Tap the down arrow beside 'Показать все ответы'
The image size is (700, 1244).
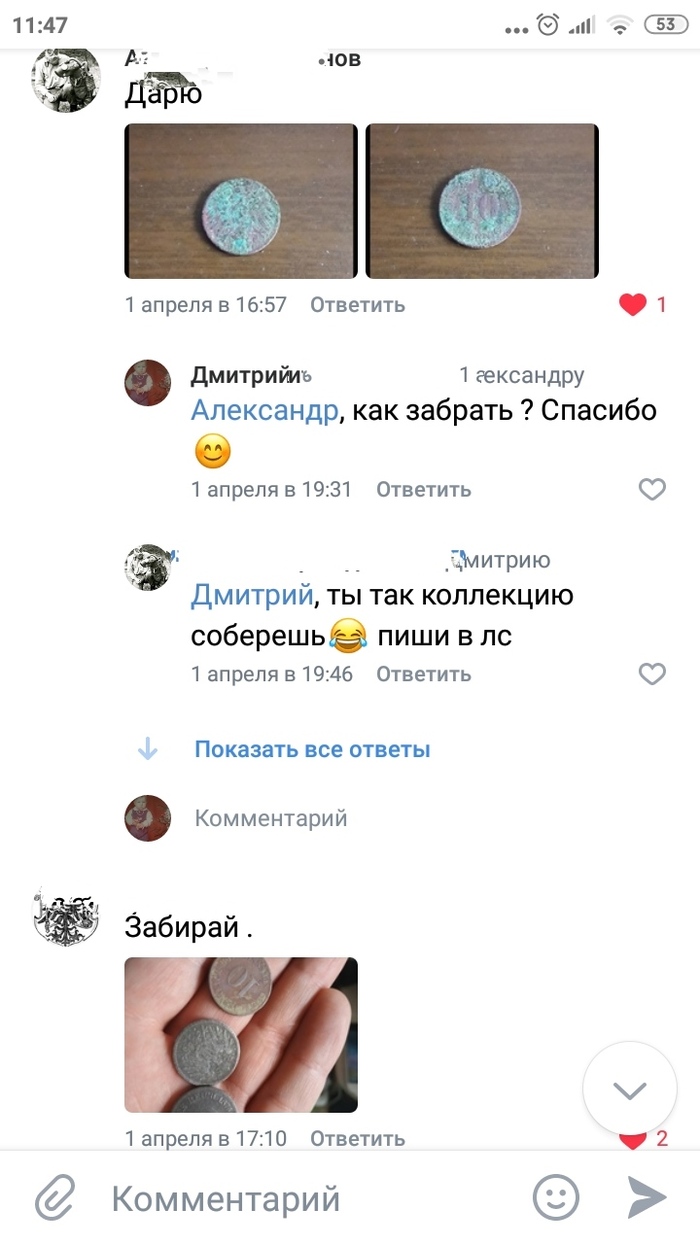click(147, 749)
